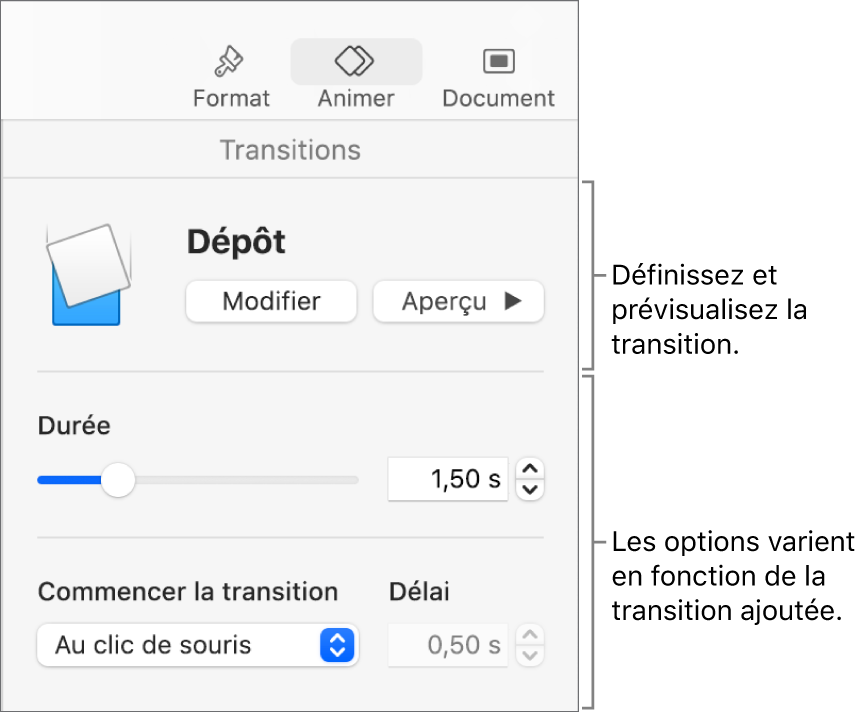Open the Au clic de souris dropdown

click(x=198, y=645)
